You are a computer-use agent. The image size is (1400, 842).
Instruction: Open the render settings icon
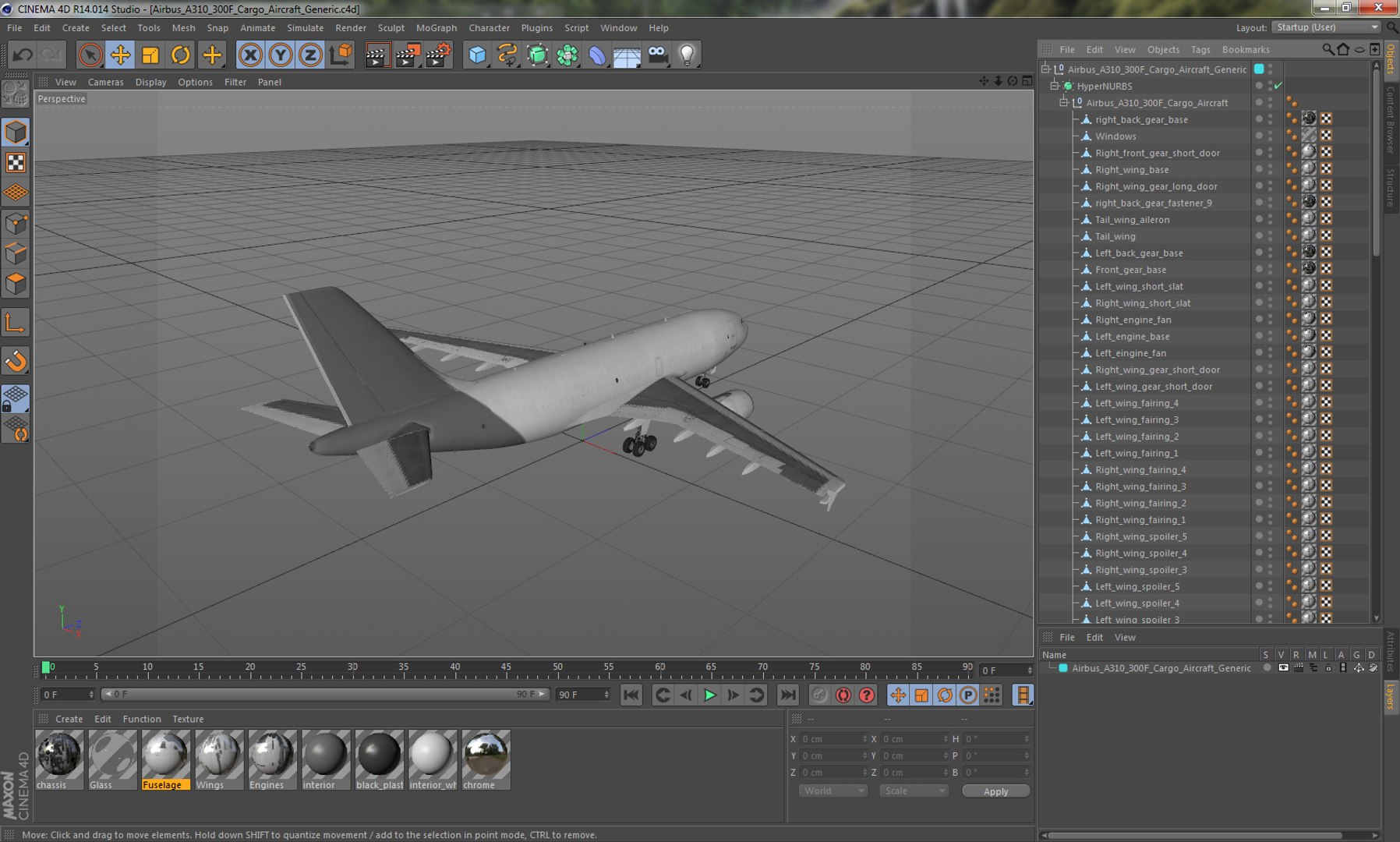(438, 55)
